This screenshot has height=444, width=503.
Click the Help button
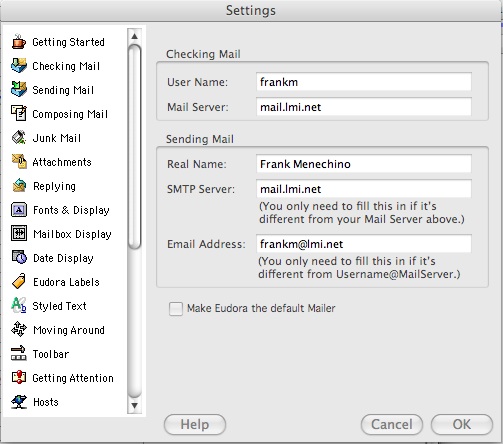click(x=195, y=424)
